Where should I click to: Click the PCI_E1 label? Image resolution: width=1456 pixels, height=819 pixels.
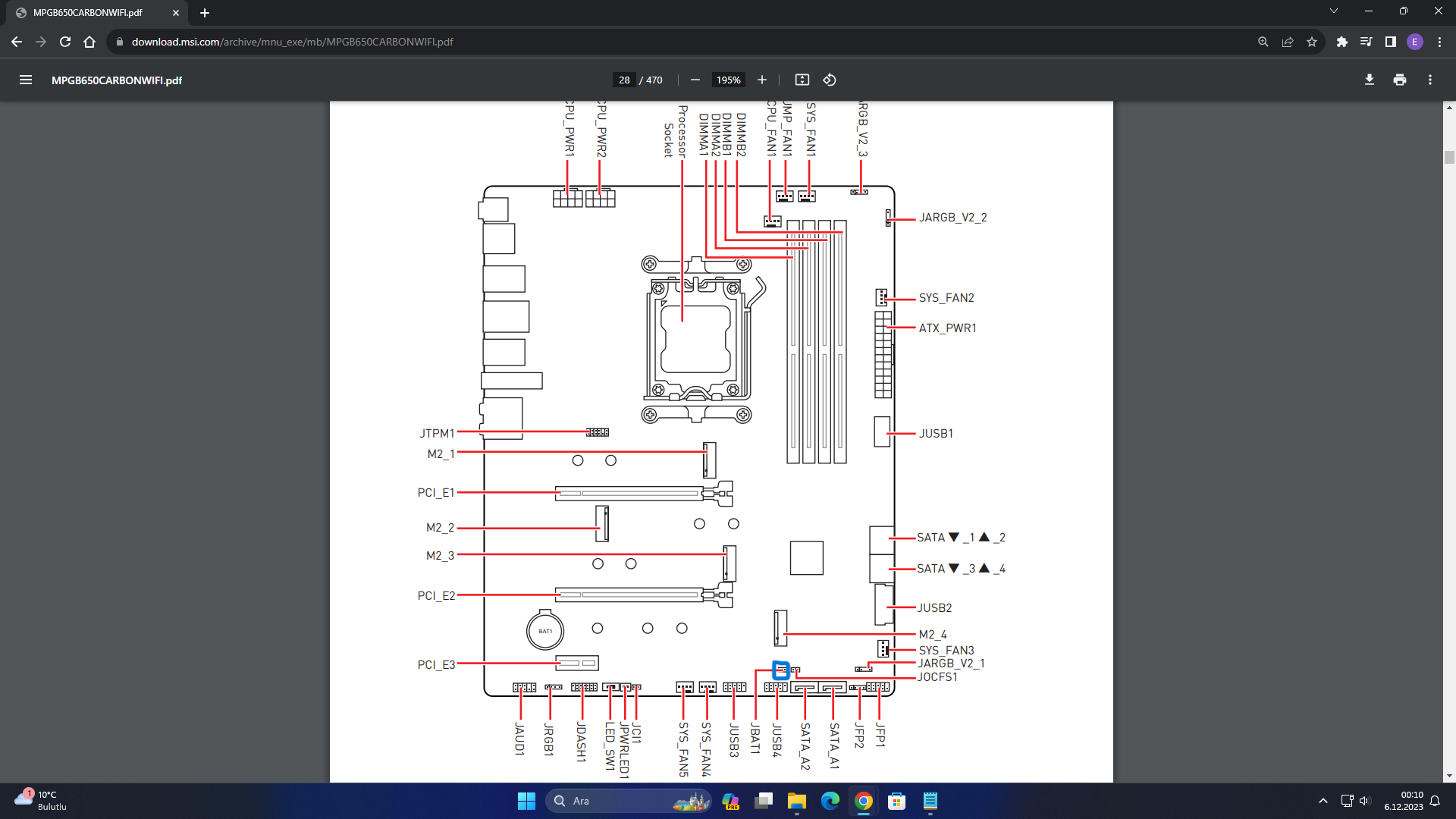point(436,493)
